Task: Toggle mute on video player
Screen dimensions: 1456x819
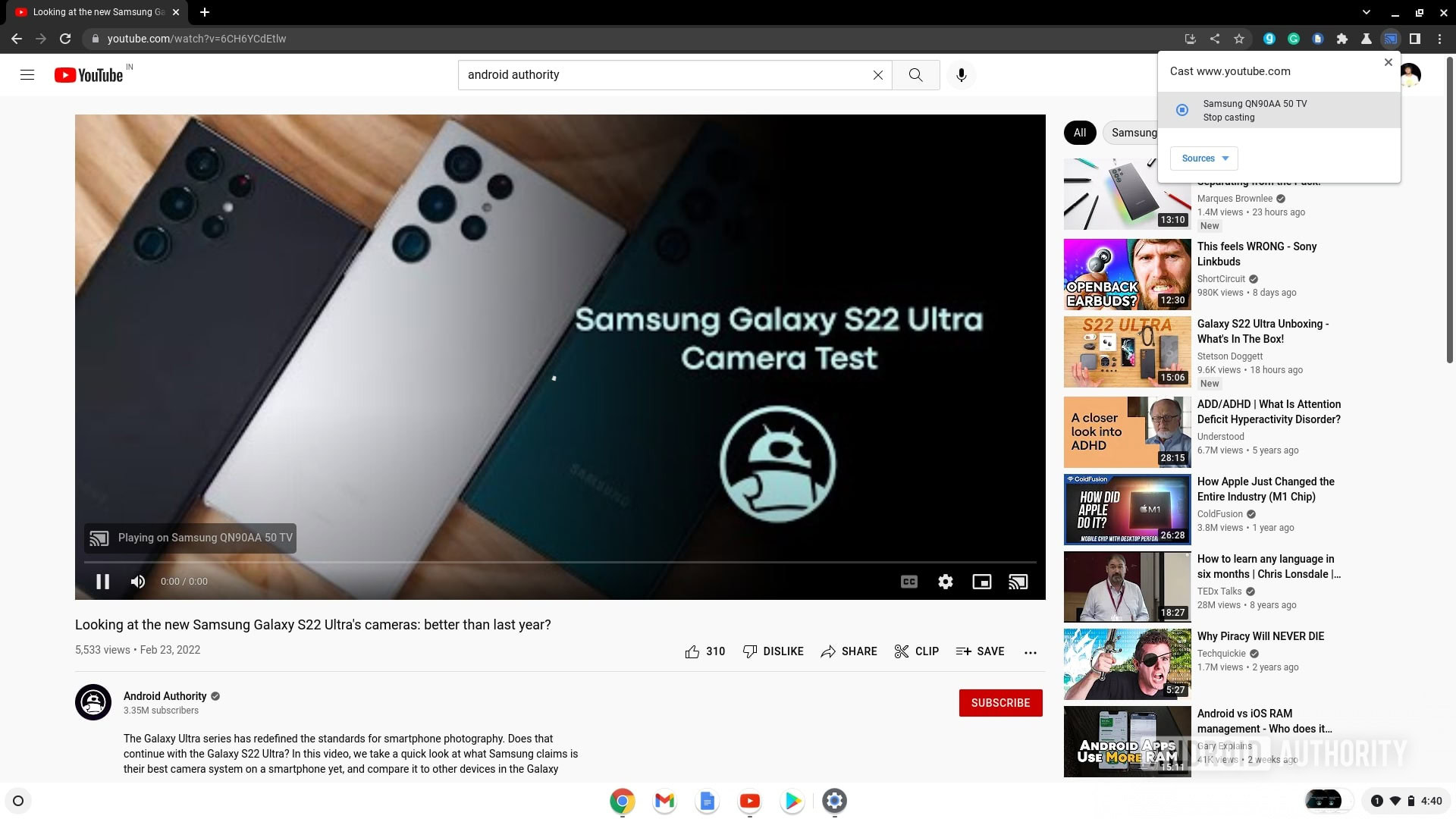Action: point(138,581)
